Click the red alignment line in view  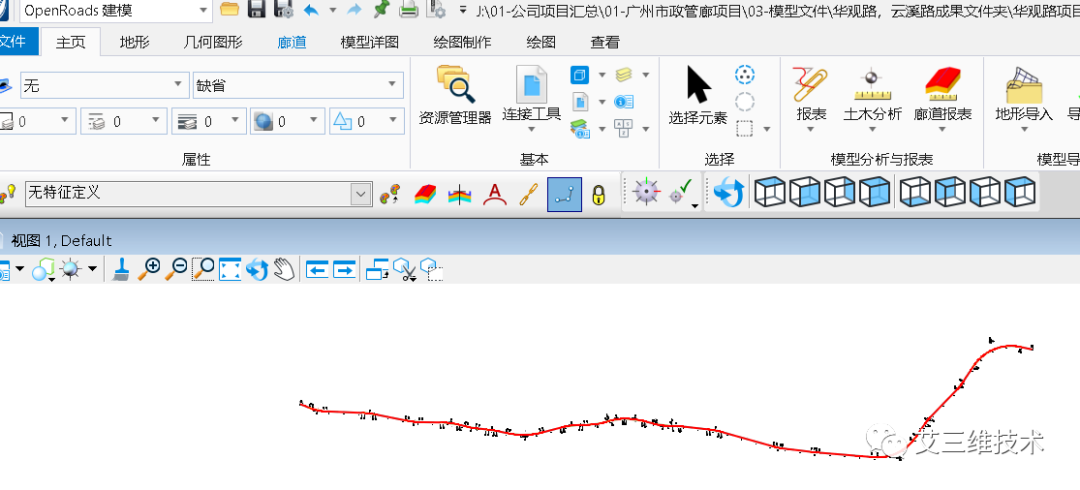(x=560, y=430)
